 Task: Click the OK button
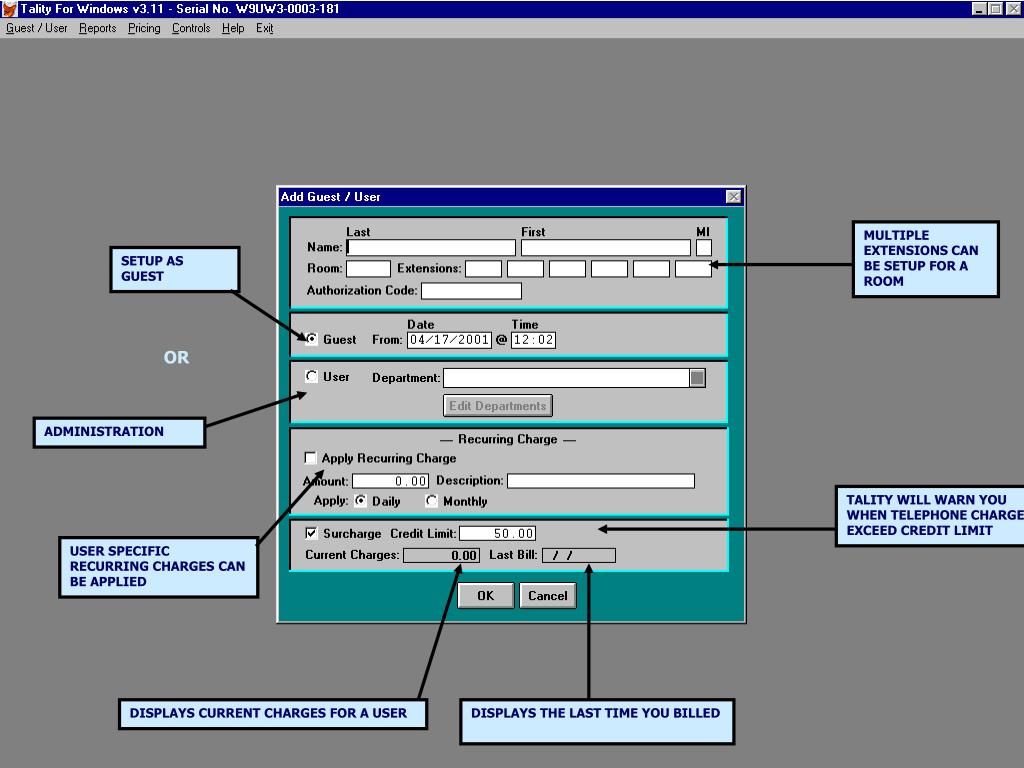point(485,596)
